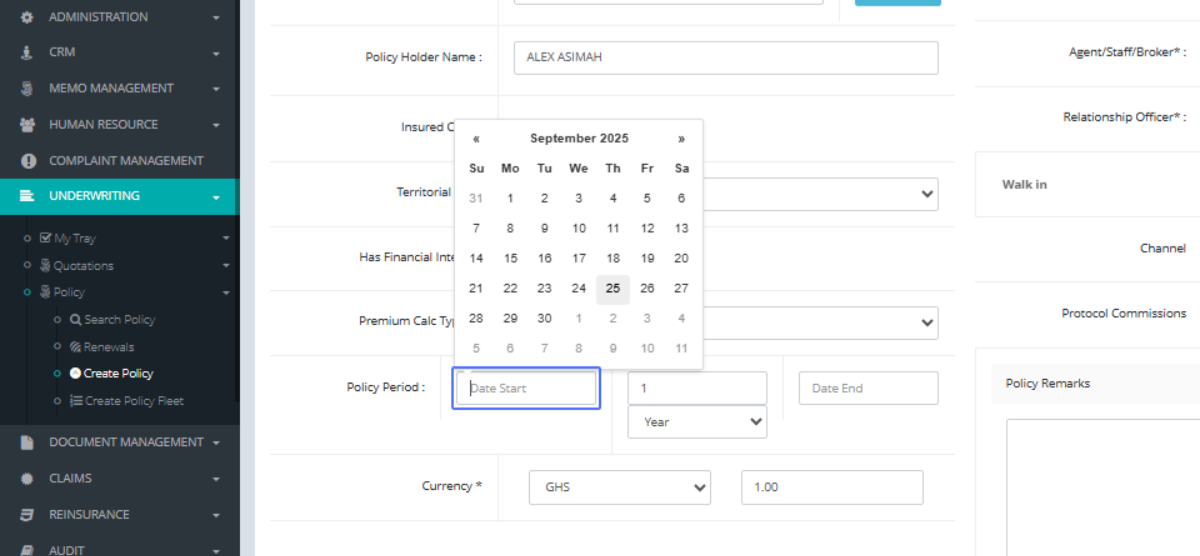Select September 25 in the date picker
The width and height of the screenshot is (1200, 556).
point(613,289)
